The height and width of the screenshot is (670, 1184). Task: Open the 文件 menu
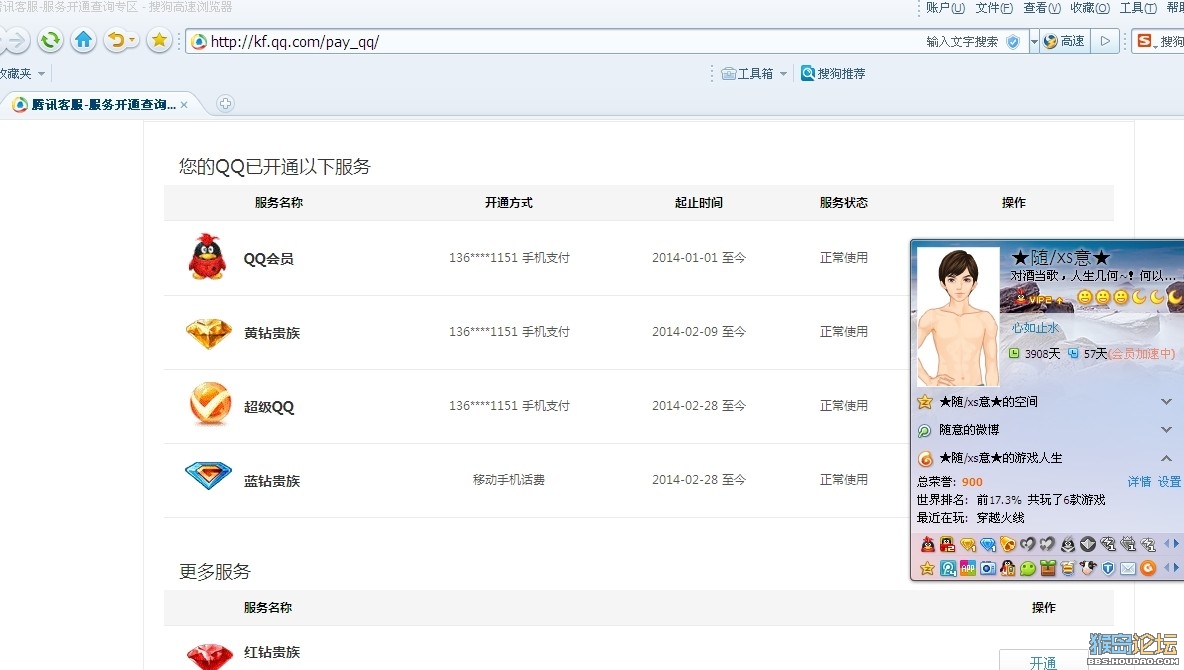(994, 8)
